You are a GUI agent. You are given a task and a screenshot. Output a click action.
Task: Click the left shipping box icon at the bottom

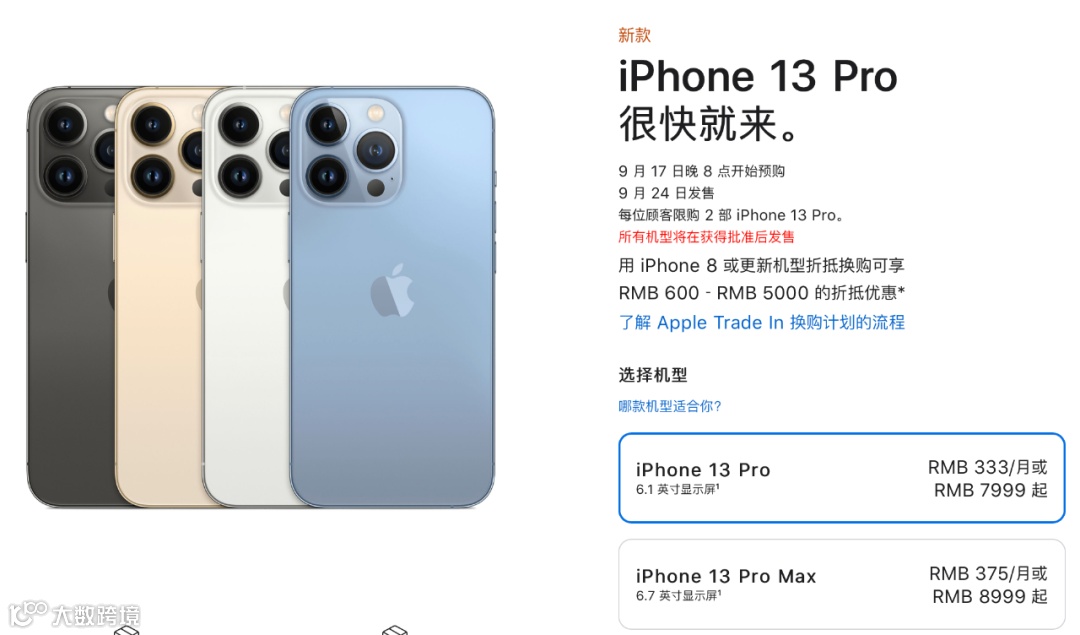point(126,629)
